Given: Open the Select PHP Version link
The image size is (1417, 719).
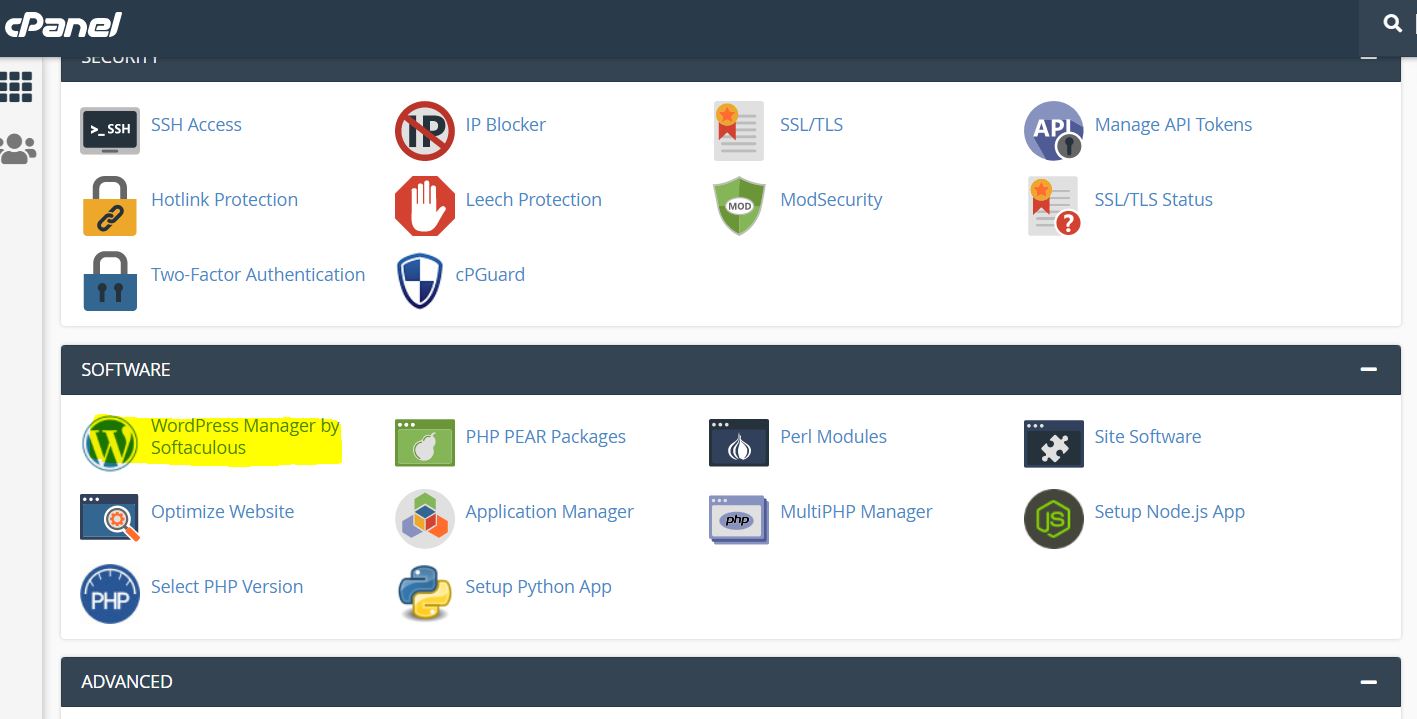Looking at the screenshot, I should 227,586.
